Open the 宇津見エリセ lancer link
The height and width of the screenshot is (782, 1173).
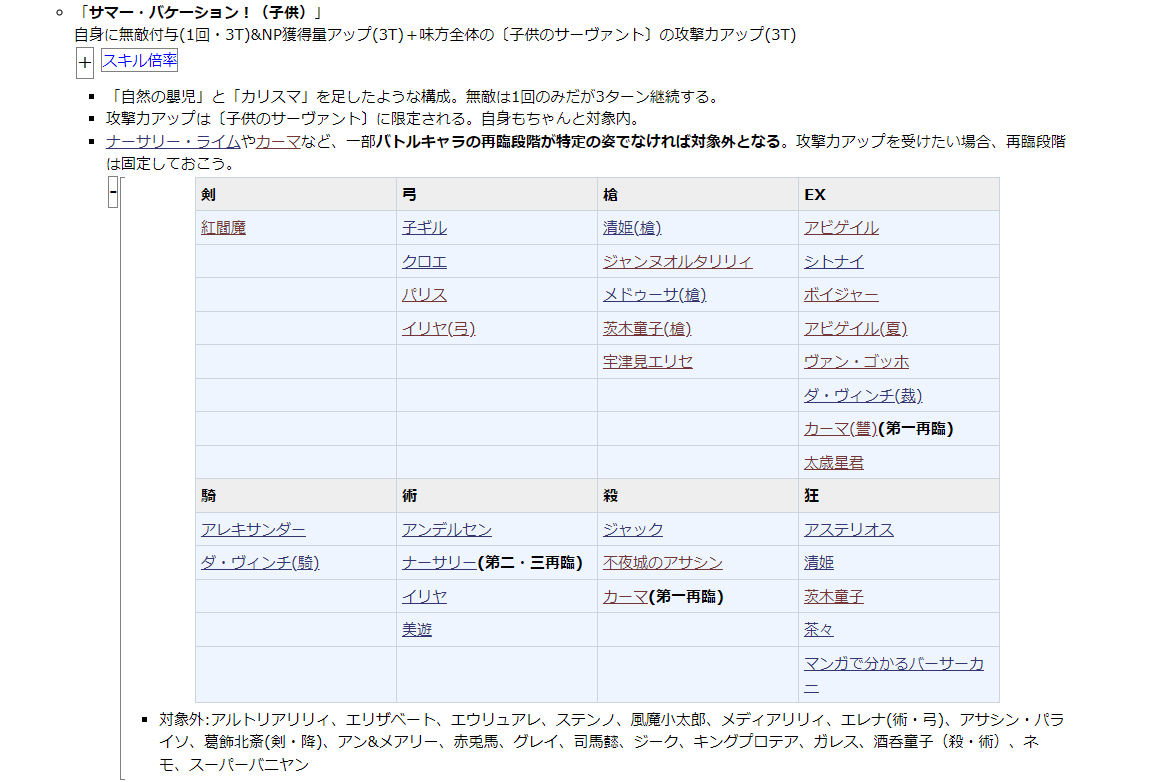pos(647,362)
